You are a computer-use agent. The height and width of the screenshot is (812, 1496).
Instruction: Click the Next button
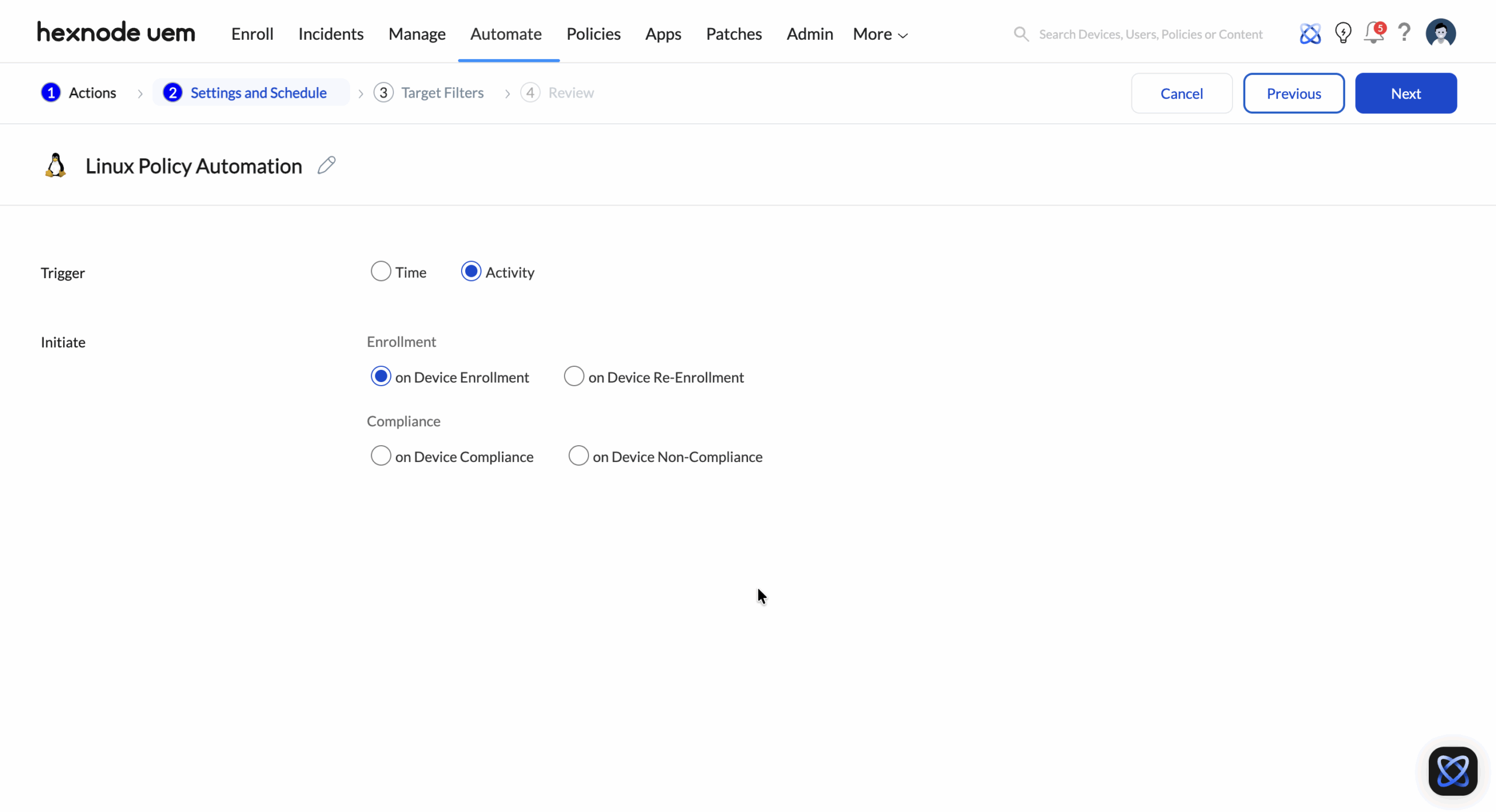point(1405,93)
